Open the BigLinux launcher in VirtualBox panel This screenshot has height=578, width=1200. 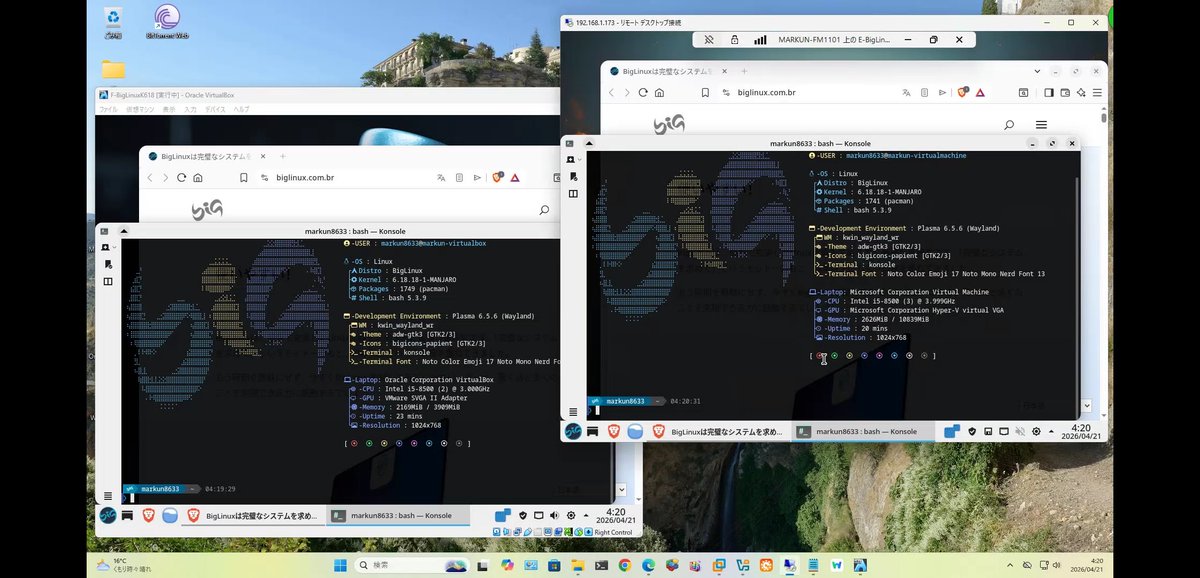click(x=108, y=515)
